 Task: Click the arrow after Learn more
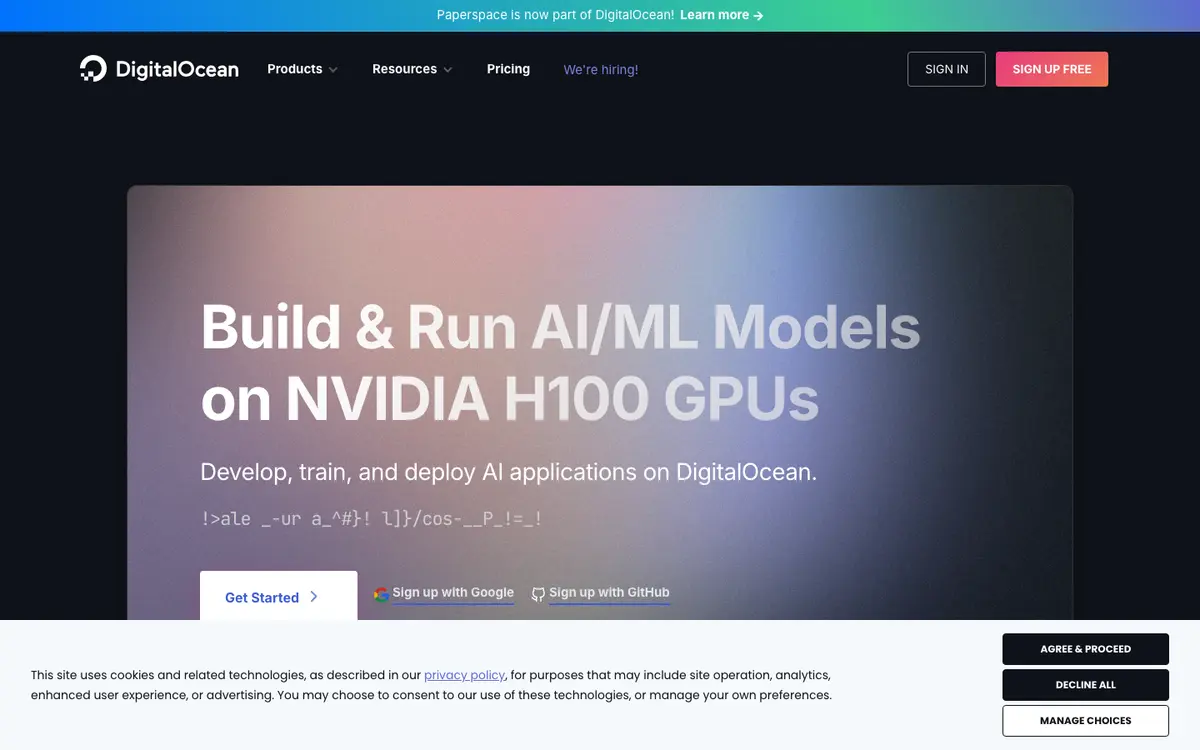[x=758, y=15]
